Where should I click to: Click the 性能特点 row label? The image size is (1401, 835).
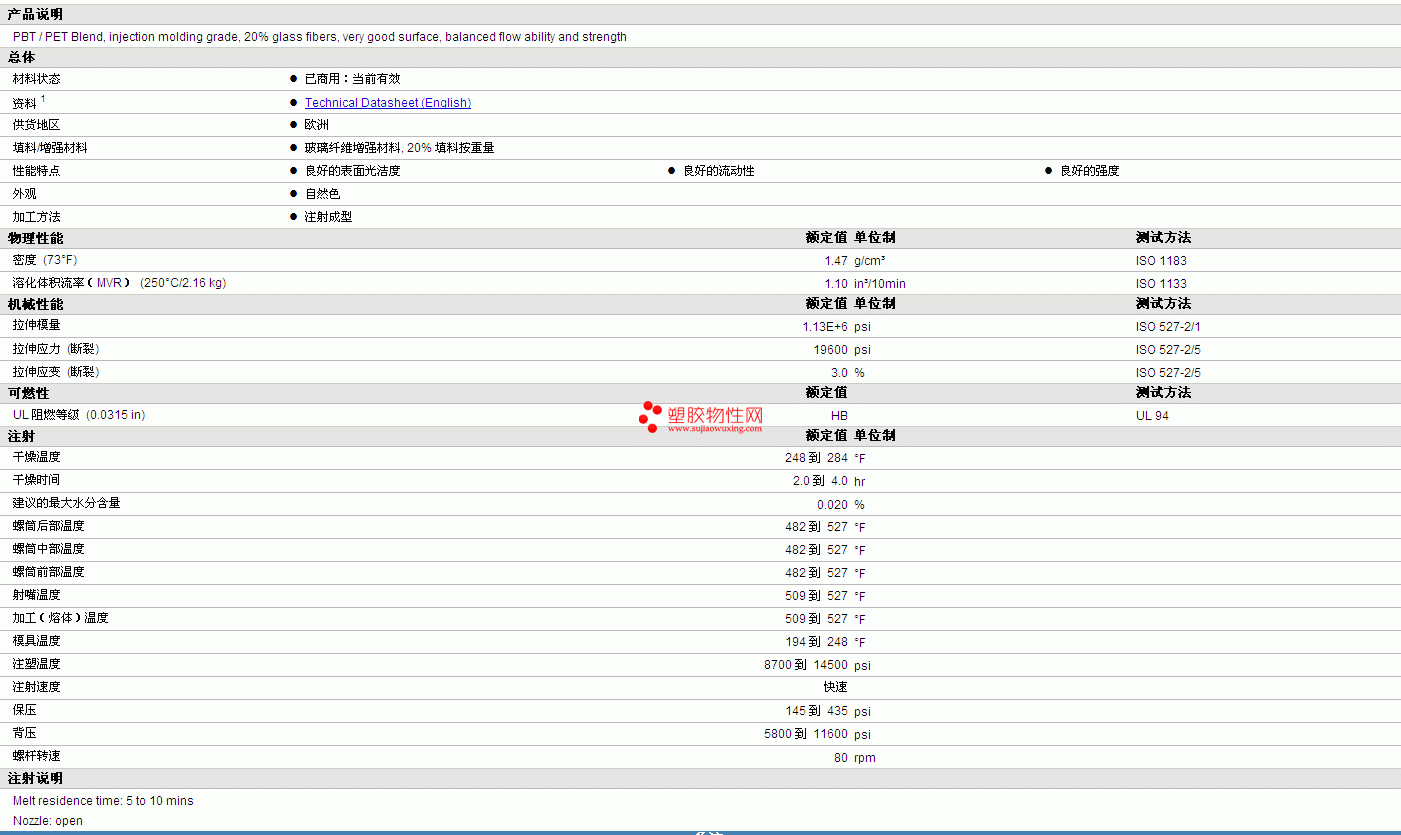(x=37, y=171)
